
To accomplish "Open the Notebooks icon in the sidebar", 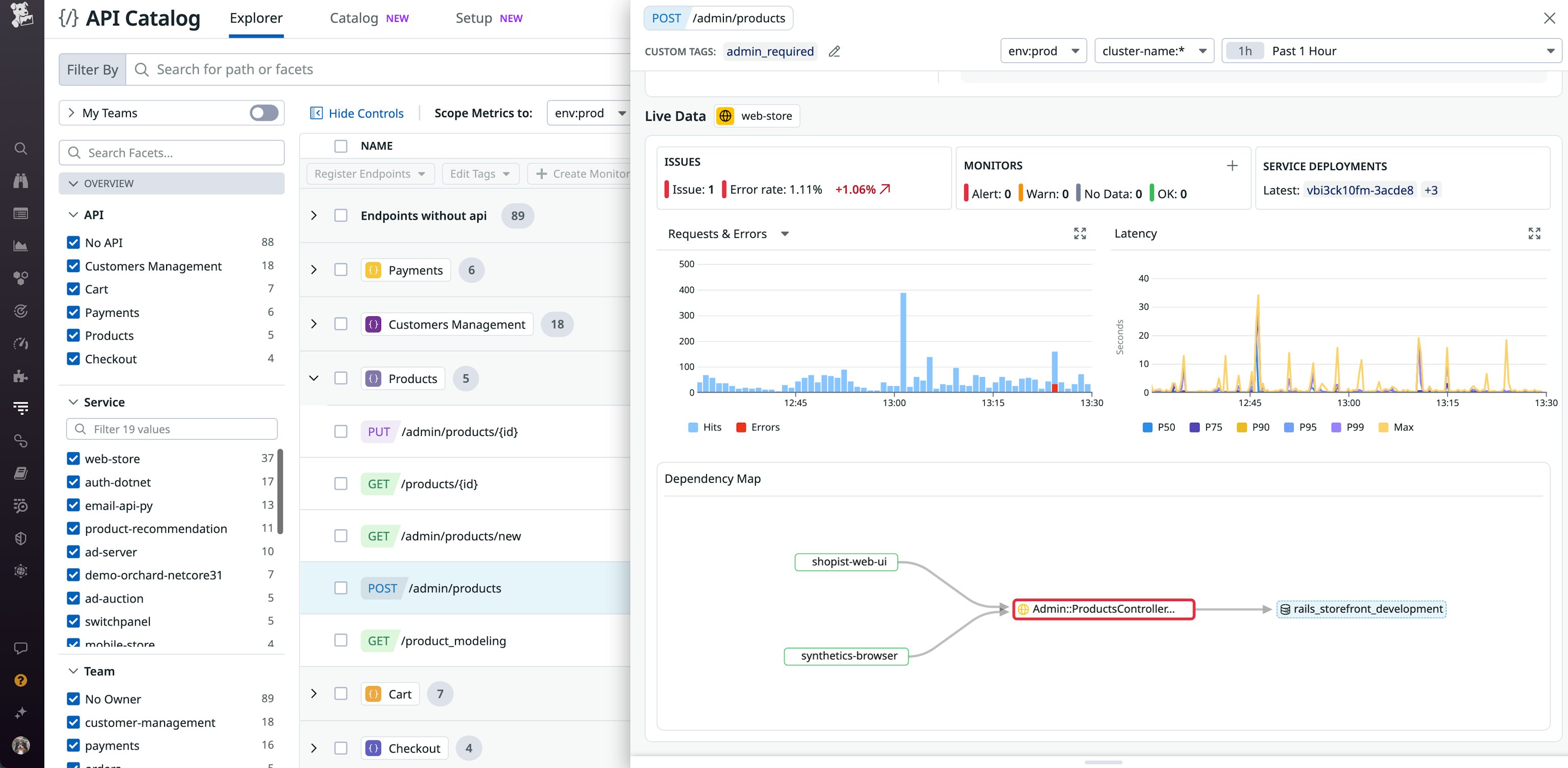I will click(21, 473).
